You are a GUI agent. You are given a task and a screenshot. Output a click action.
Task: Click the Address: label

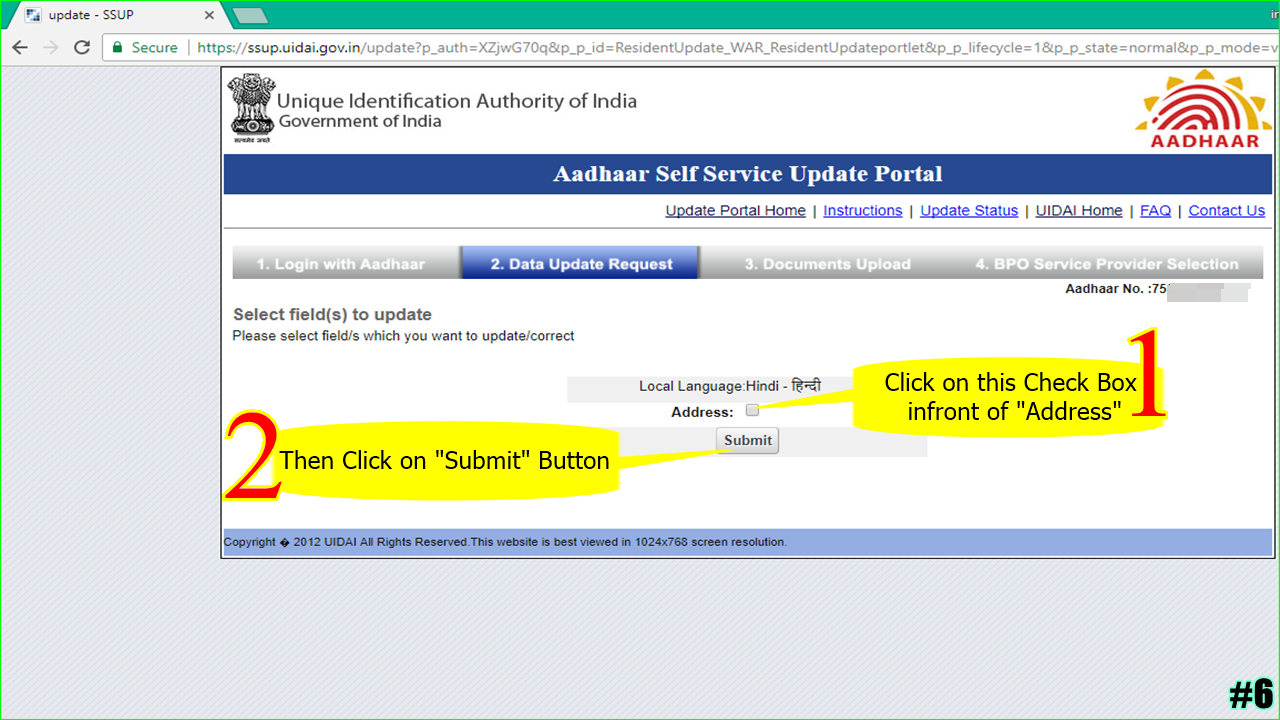[702, 412]
